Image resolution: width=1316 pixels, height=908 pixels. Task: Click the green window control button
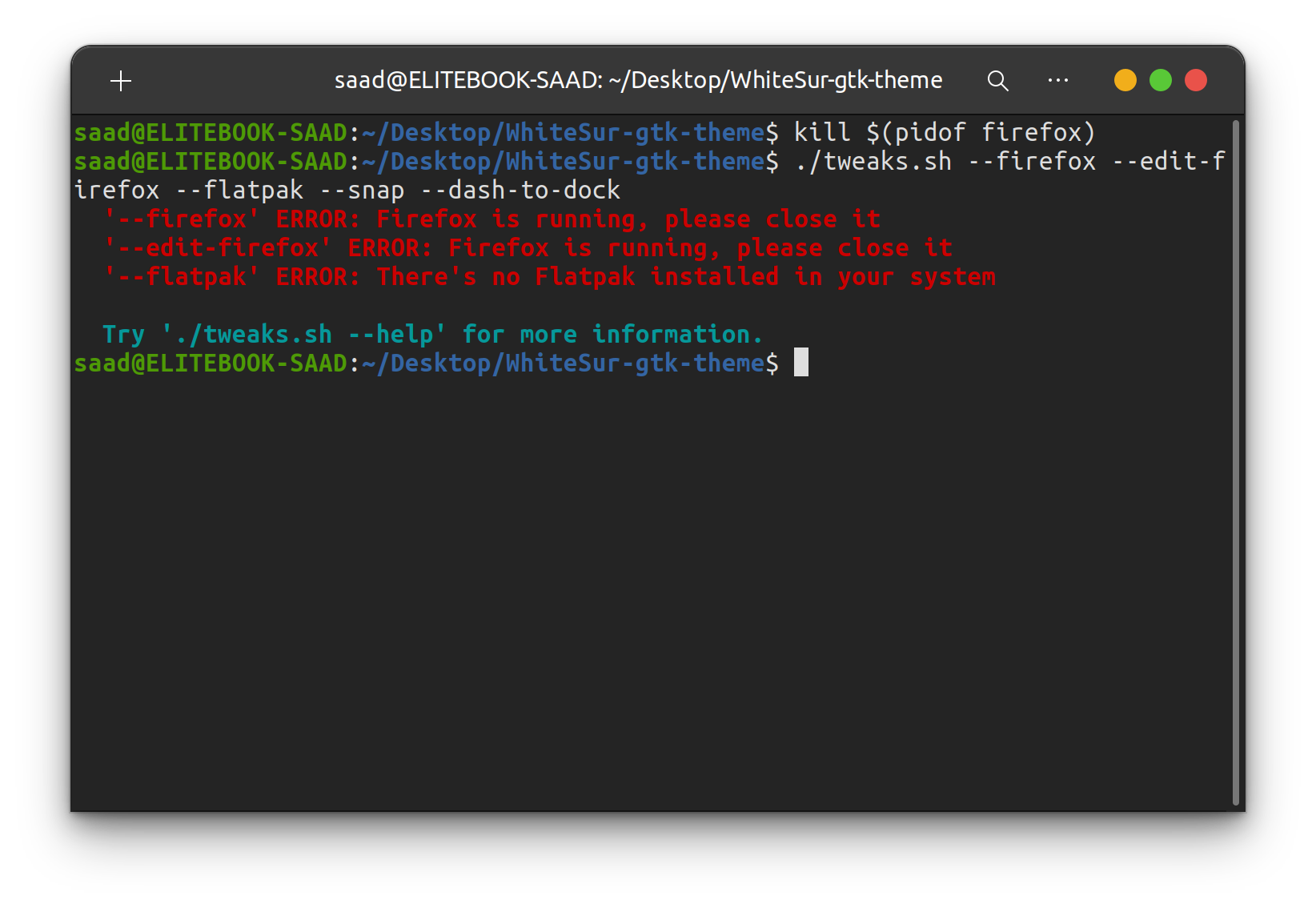click(1160, 80)
